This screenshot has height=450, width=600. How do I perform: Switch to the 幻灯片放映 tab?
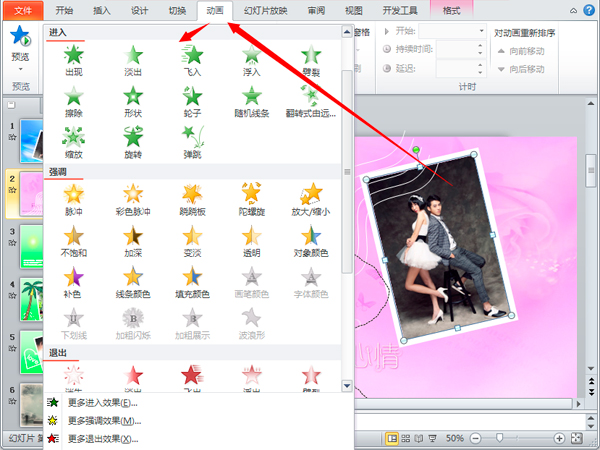(266, 11)
